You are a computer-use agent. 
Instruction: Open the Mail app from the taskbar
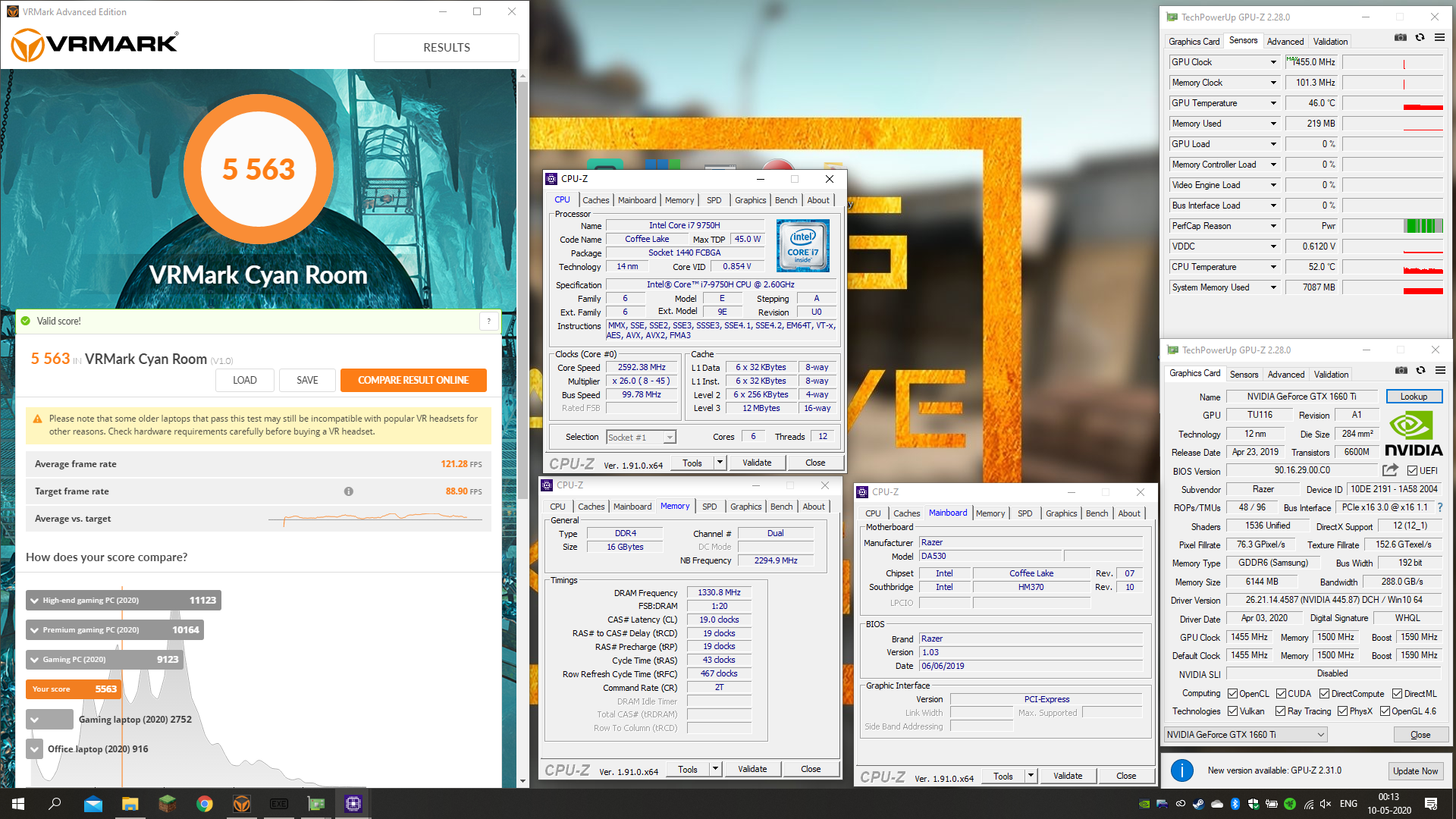point(93,804)
